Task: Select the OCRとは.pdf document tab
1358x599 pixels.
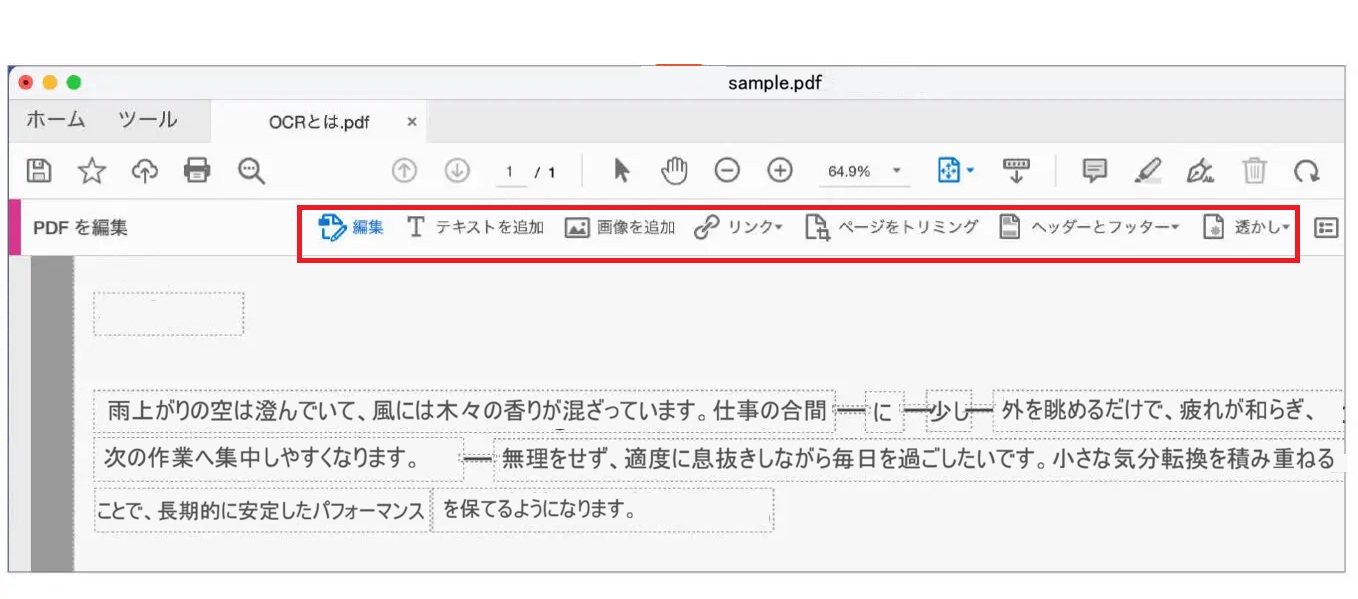Action: [319, 122]
